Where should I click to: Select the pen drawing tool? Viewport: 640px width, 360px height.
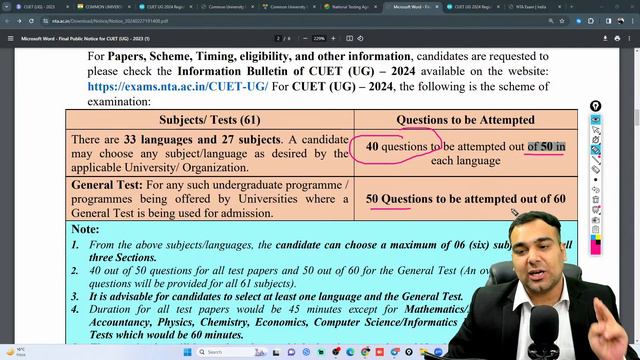point(596,140)
